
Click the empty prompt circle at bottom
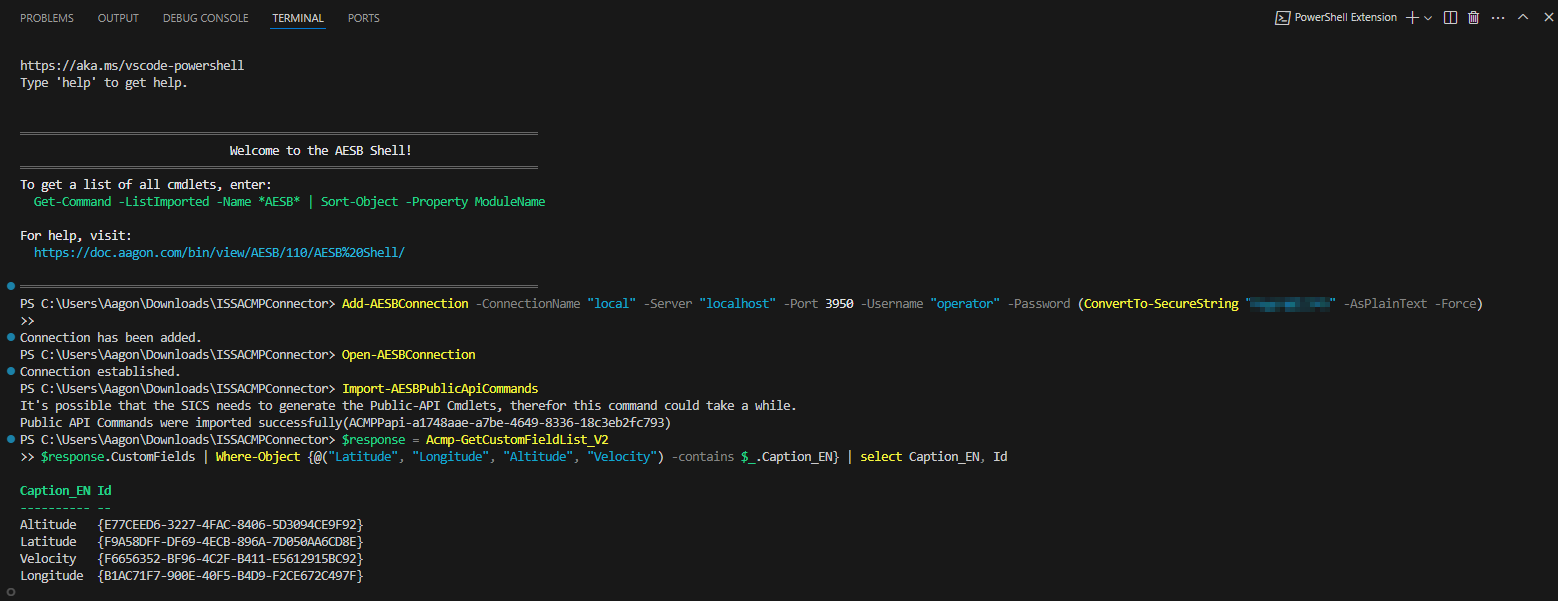click(10, 592)
